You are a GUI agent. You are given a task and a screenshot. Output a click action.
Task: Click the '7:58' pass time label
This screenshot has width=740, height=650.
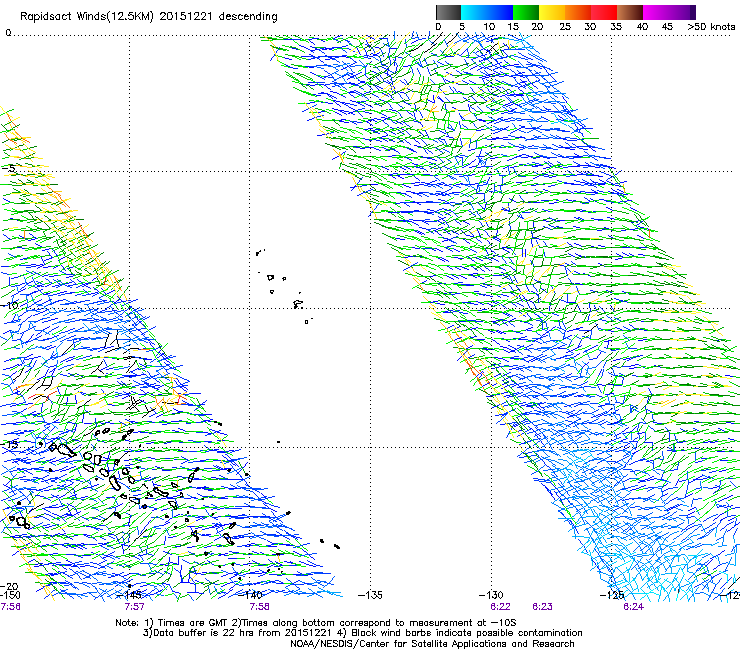coord(260,607)
